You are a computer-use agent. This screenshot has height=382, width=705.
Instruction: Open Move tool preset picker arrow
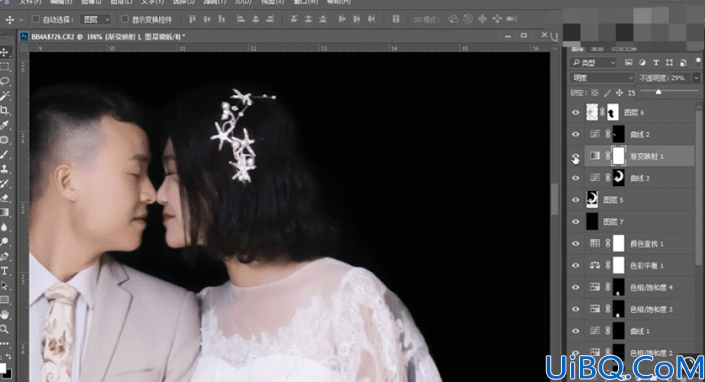(x=21, y=19)
